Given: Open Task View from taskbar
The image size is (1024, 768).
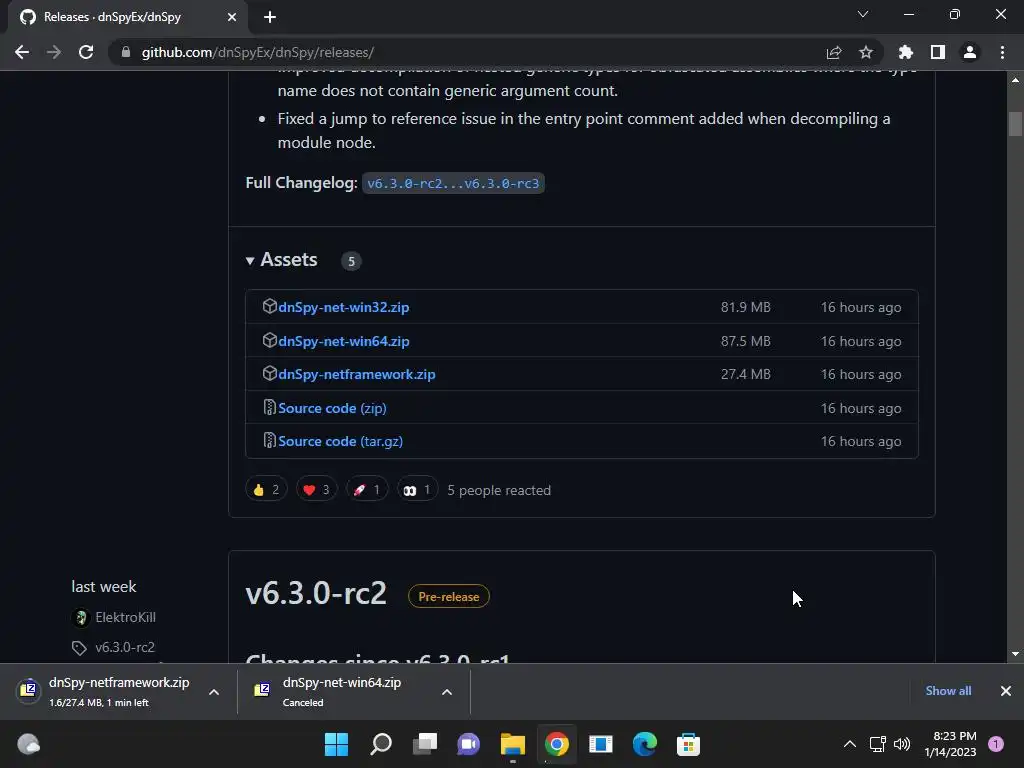Looking at the screenshot, I should tap(424, 744).
